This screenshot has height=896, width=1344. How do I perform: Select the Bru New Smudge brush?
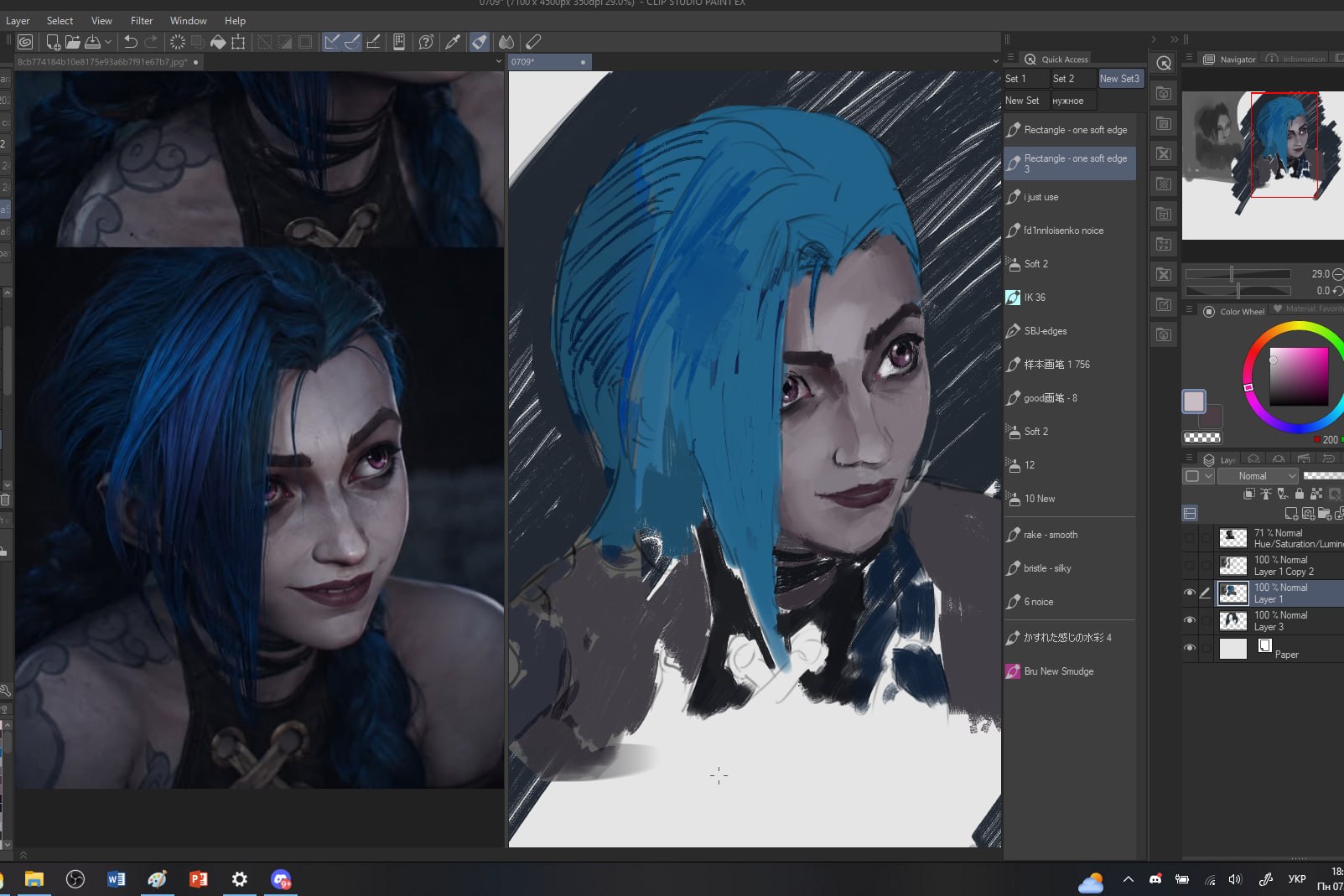(x=1070, y=671)
